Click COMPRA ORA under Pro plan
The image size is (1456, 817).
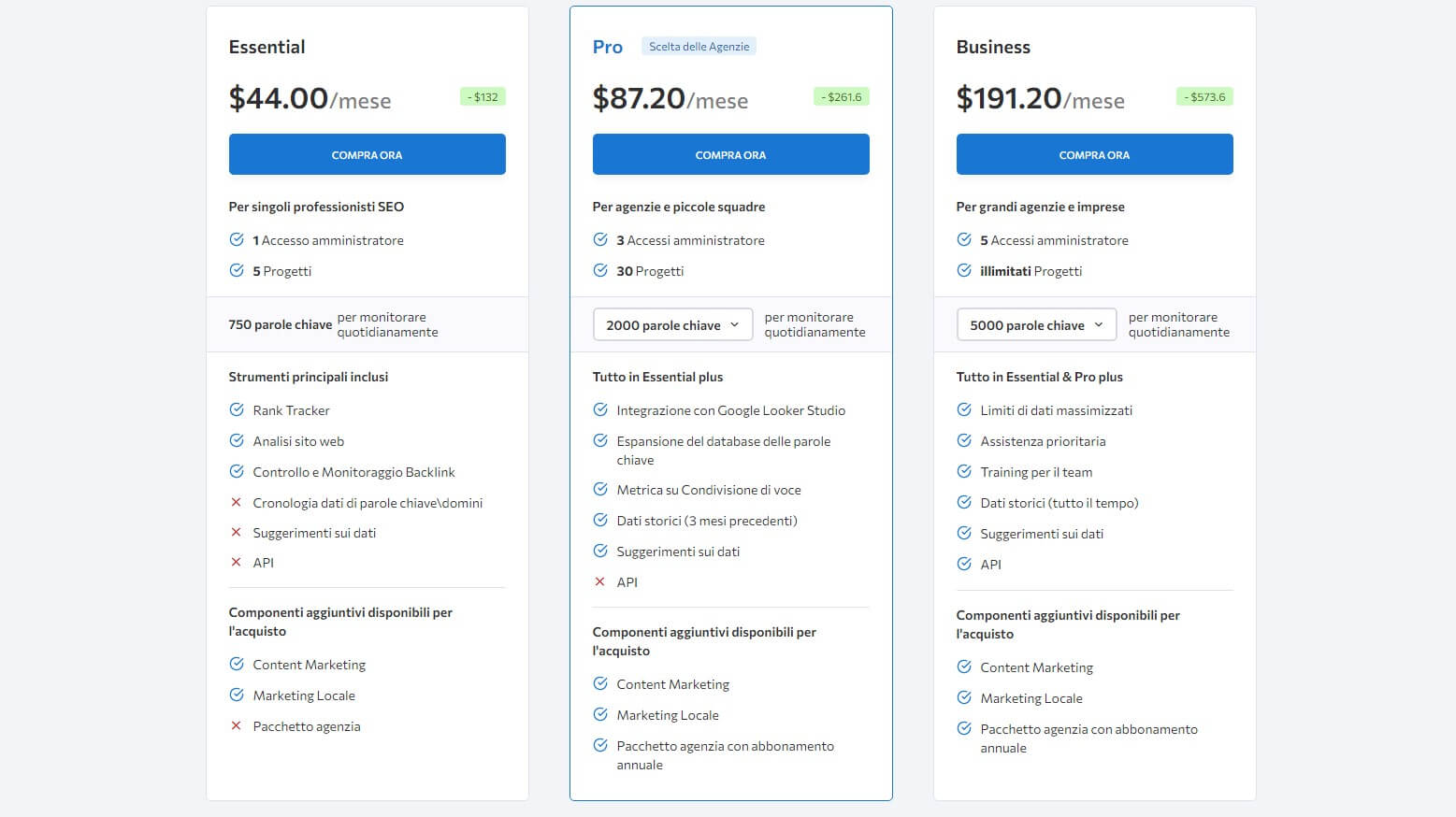click(730, 154)
